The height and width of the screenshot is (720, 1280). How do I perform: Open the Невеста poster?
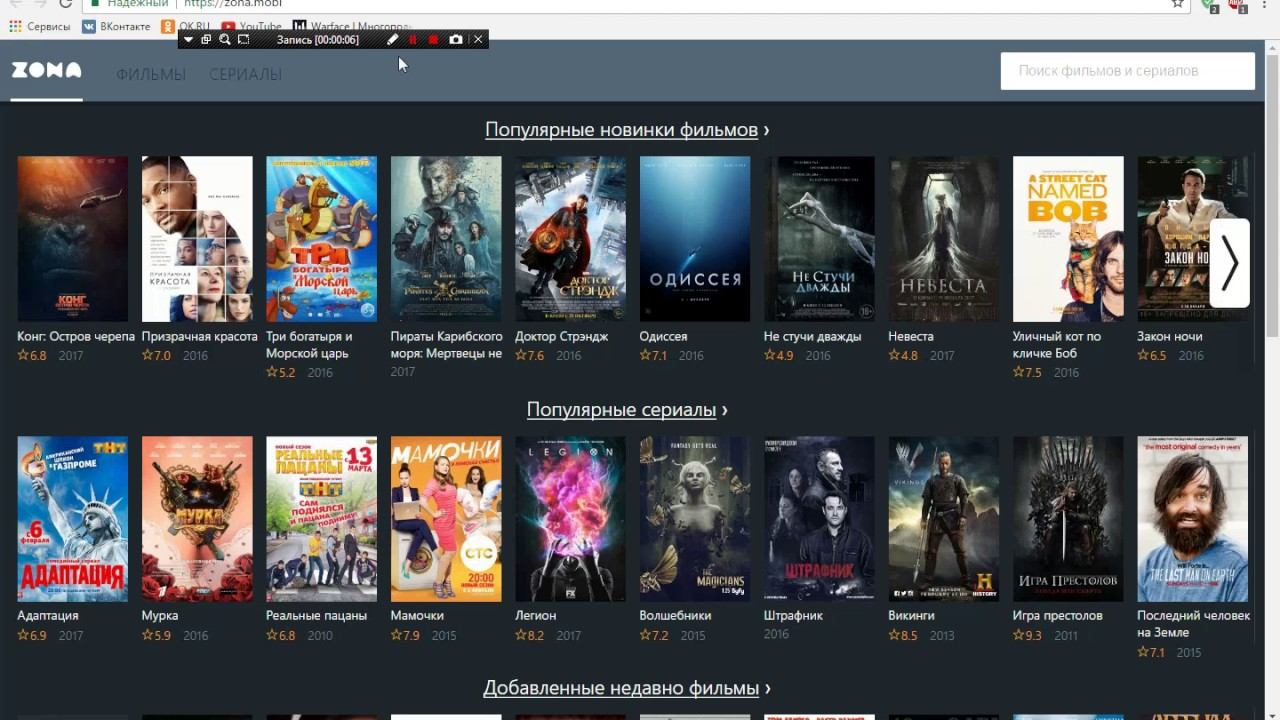(x=943, y=239)
